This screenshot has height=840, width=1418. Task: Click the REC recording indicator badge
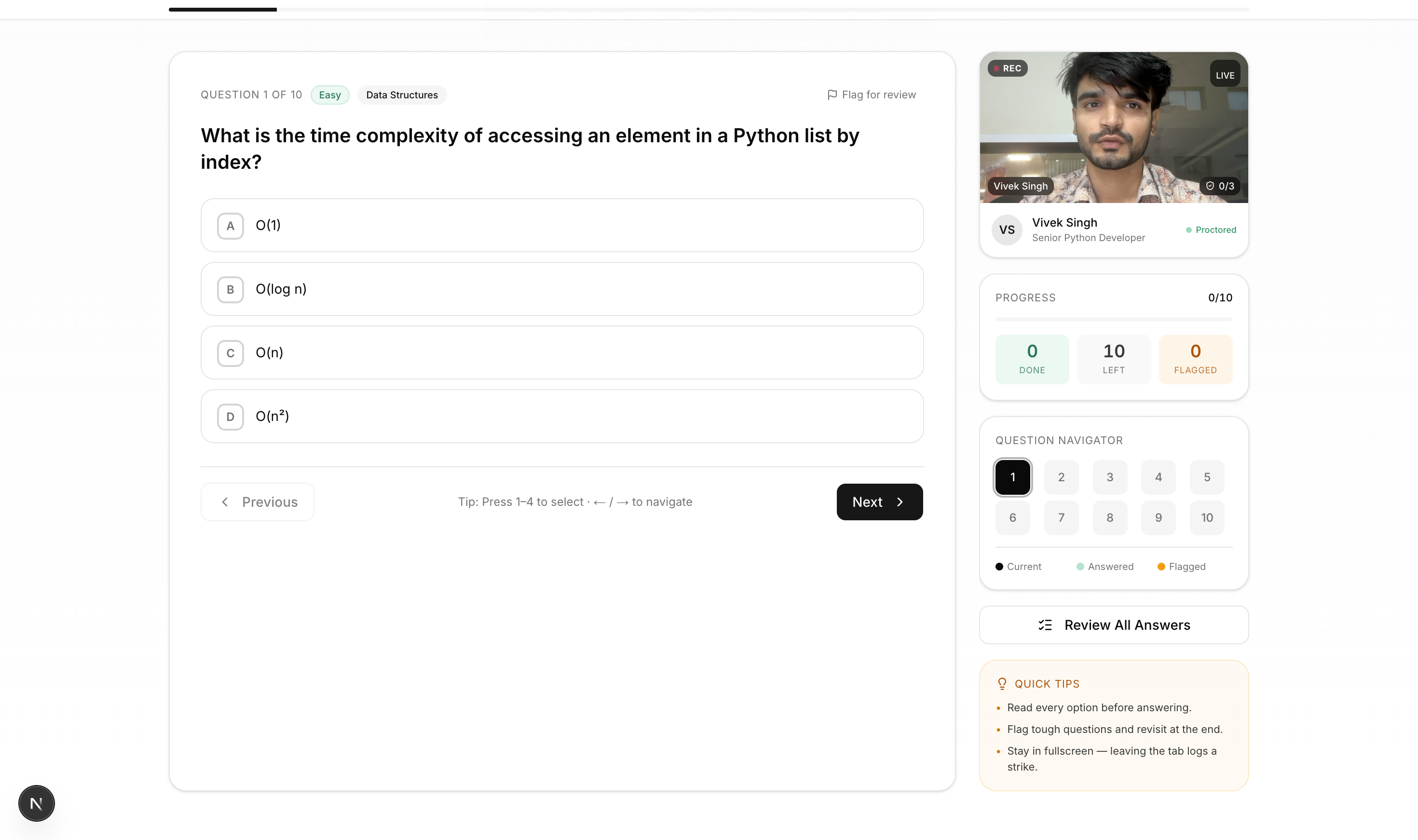click(x=1008, y=68)
